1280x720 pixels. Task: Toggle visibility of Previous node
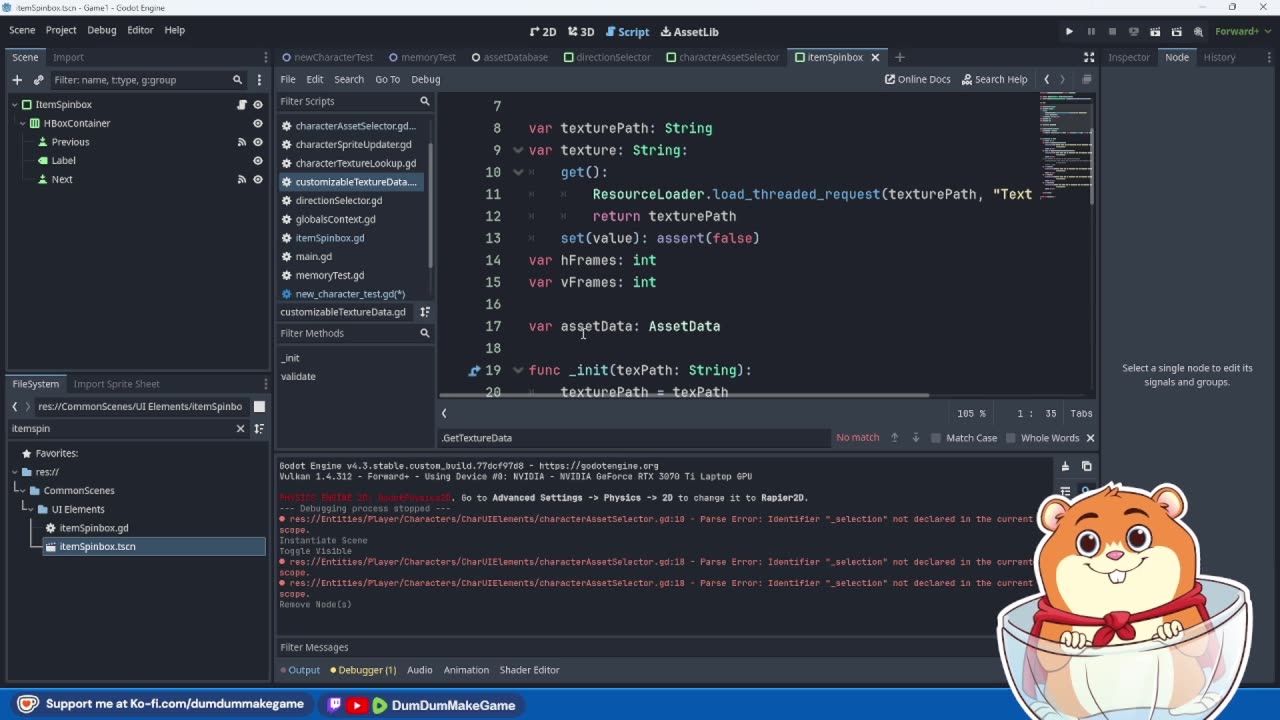pyautogui.click(x=258, y=142)
